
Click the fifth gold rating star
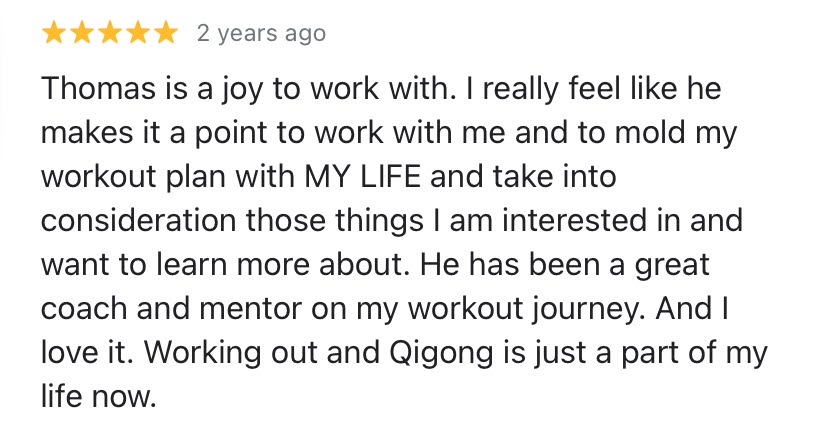(x=164, y=34)
